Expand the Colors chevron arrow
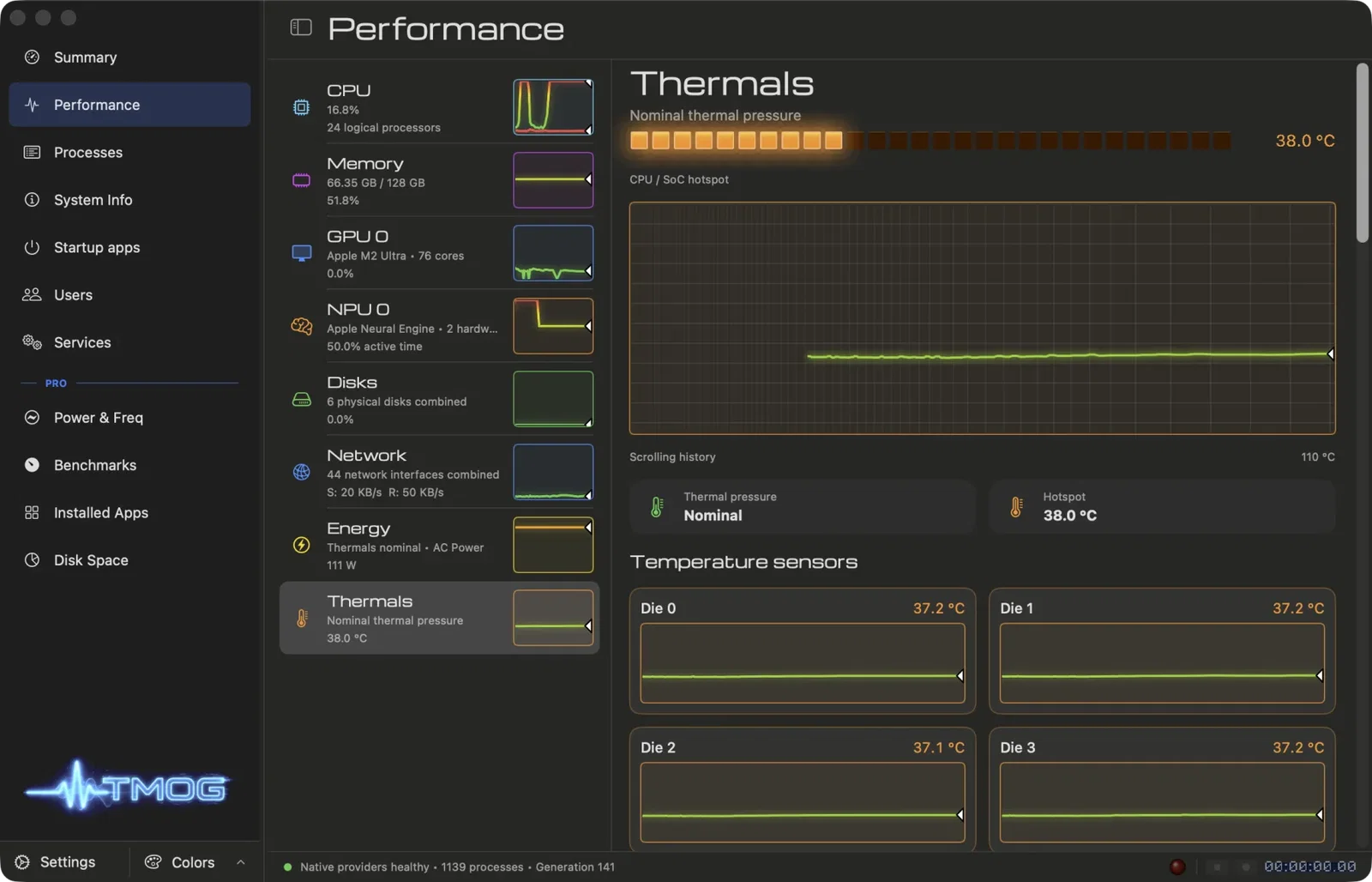1372x882 pixels. (x=241, y=862)
